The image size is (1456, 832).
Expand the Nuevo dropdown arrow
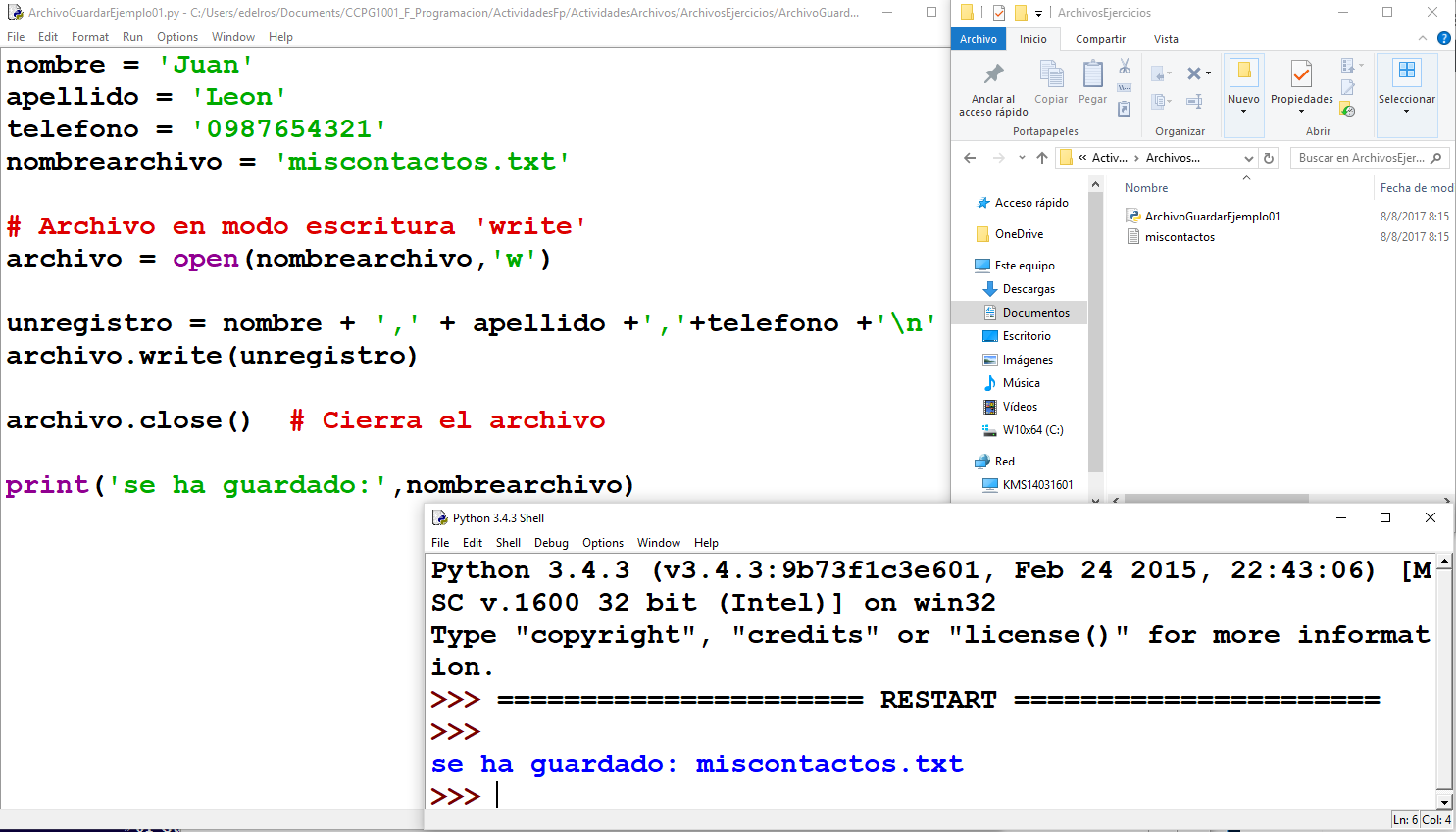[x=1243, y=111]
